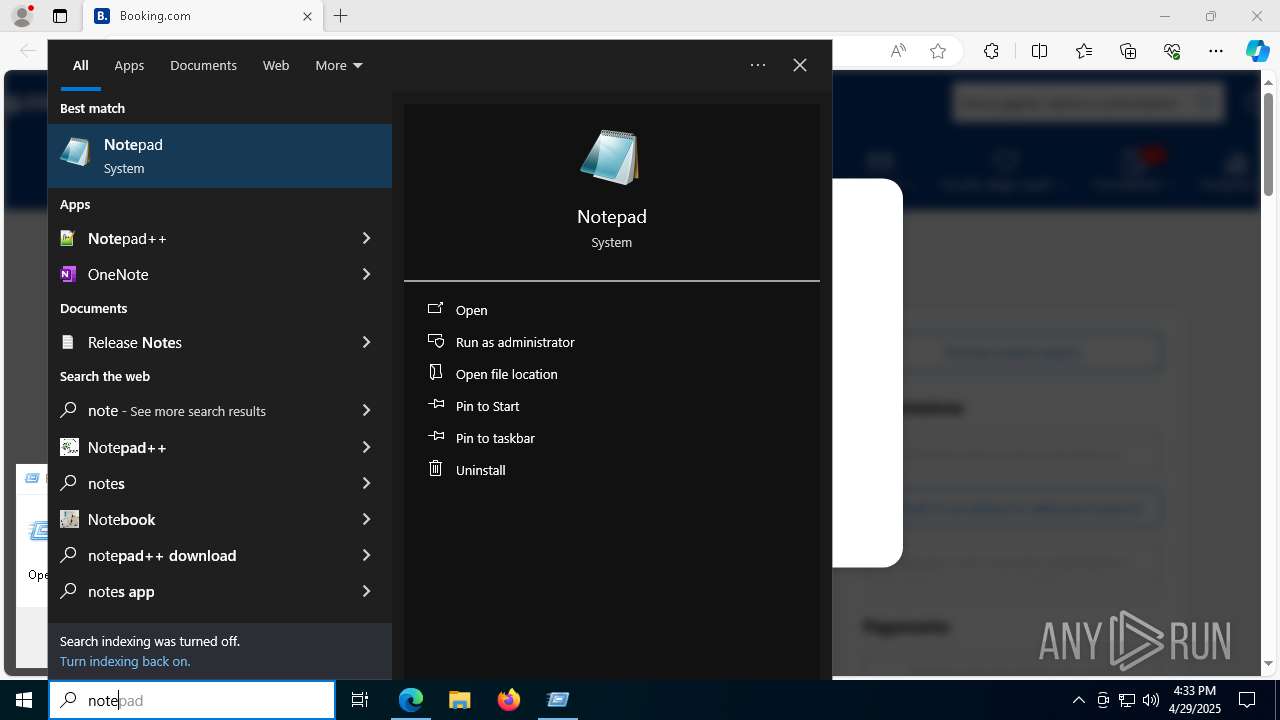Expand 'notepad++ download' suggestion arrow
Screen dimensions: 1280x720
[366, 555]
